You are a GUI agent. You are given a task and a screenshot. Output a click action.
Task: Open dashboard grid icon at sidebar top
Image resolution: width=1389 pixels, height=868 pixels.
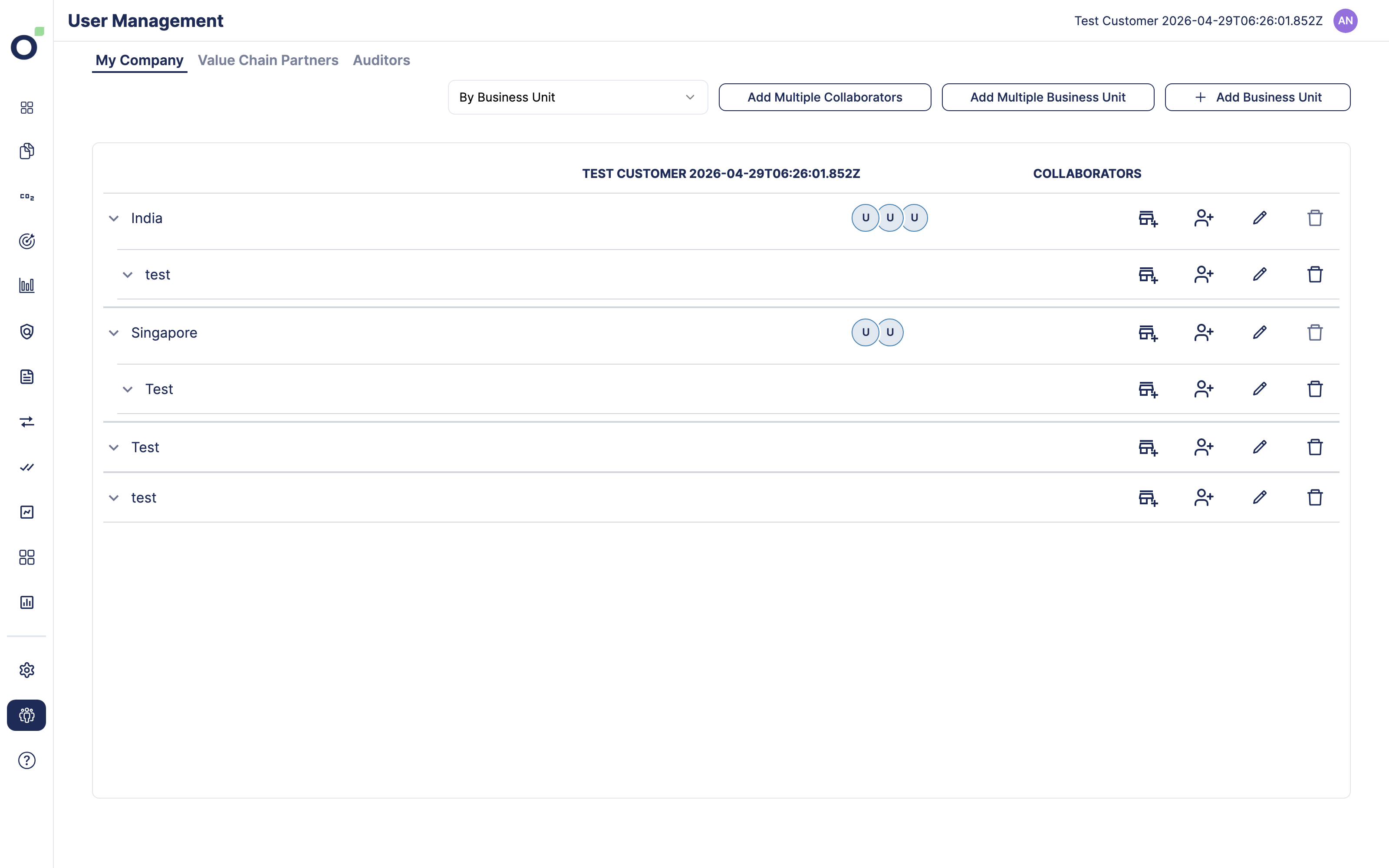click(27, 107)
